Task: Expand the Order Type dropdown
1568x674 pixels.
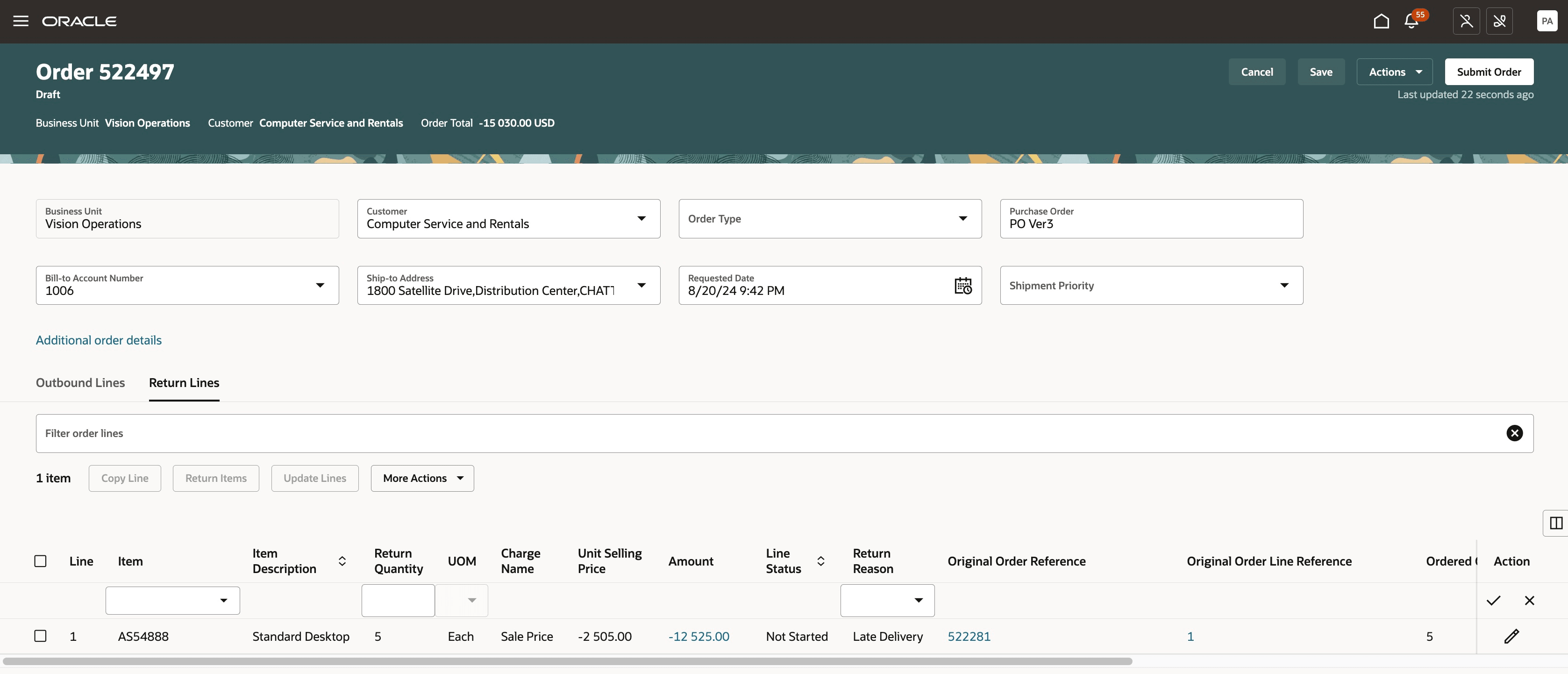Action: tap(963, 219)
